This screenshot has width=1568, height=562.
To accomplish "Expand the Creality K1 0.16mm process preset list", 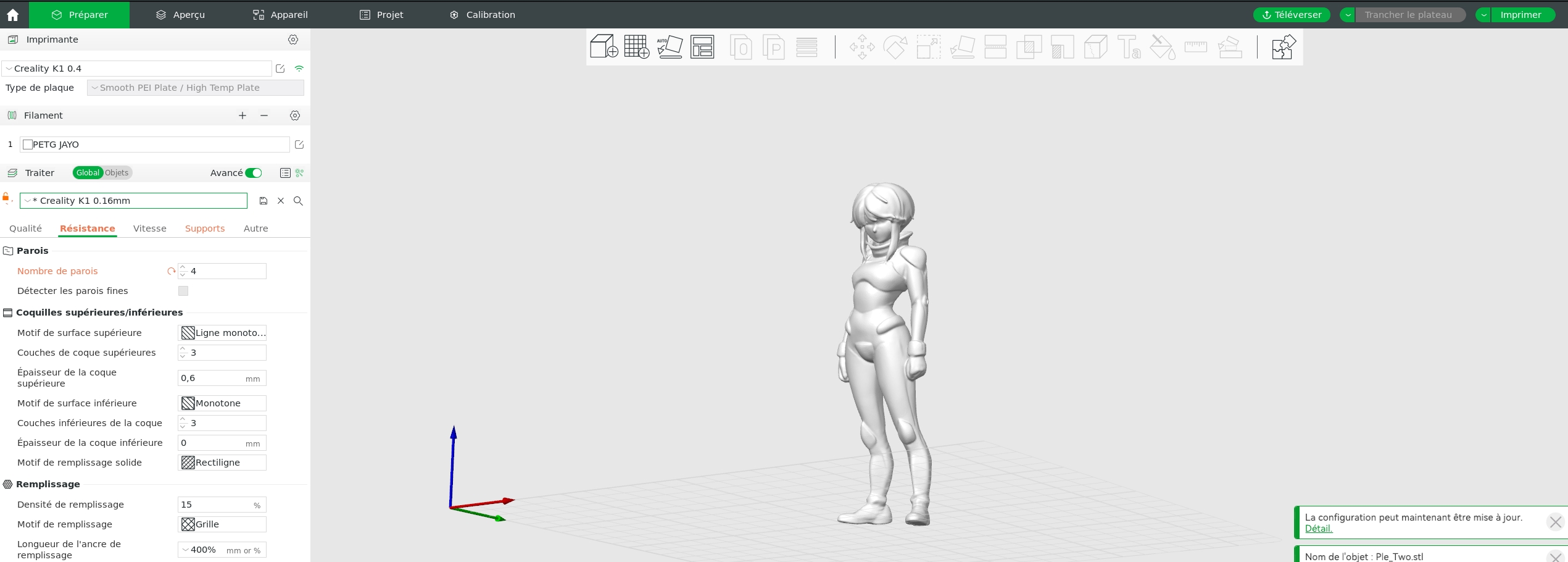I will click(x=133, y=201).
